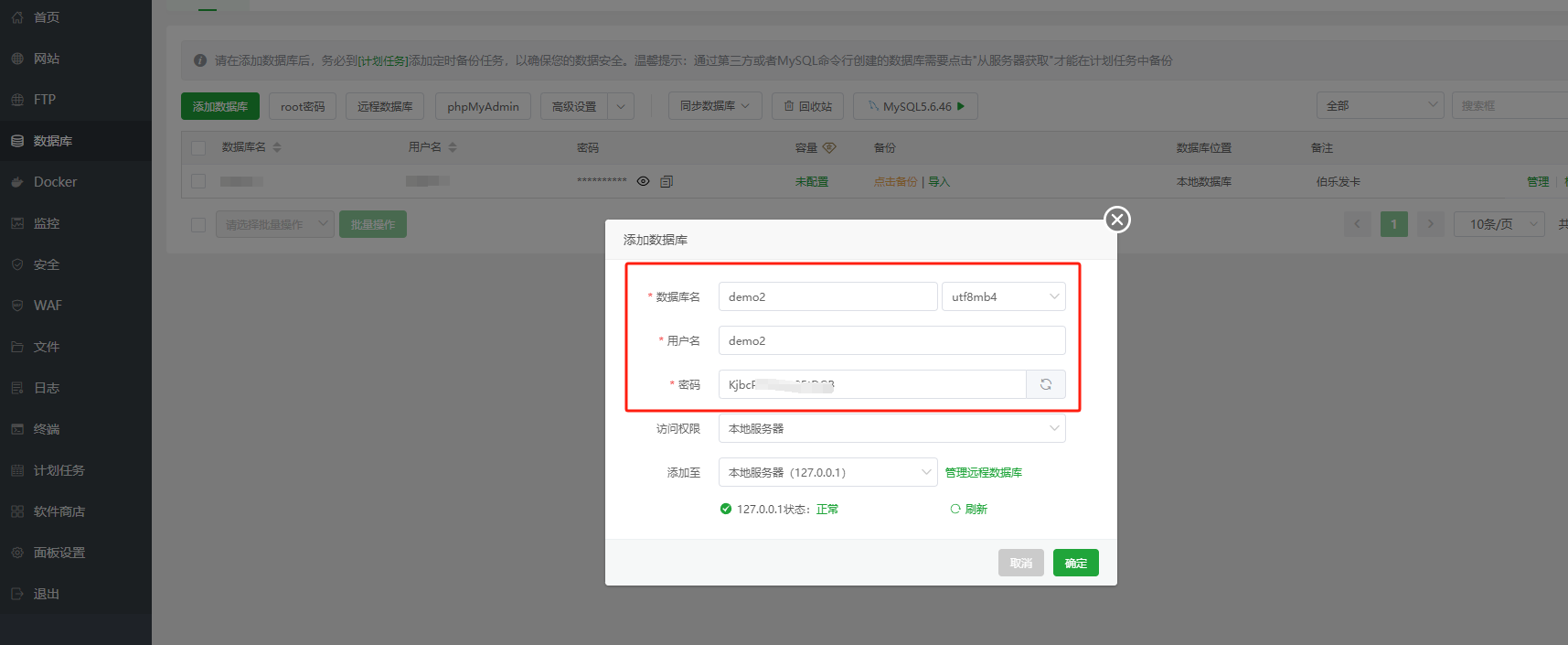Click the green 确定 confirm button
Viewport: 1568px width, 645px height.
coord(1075,563)
